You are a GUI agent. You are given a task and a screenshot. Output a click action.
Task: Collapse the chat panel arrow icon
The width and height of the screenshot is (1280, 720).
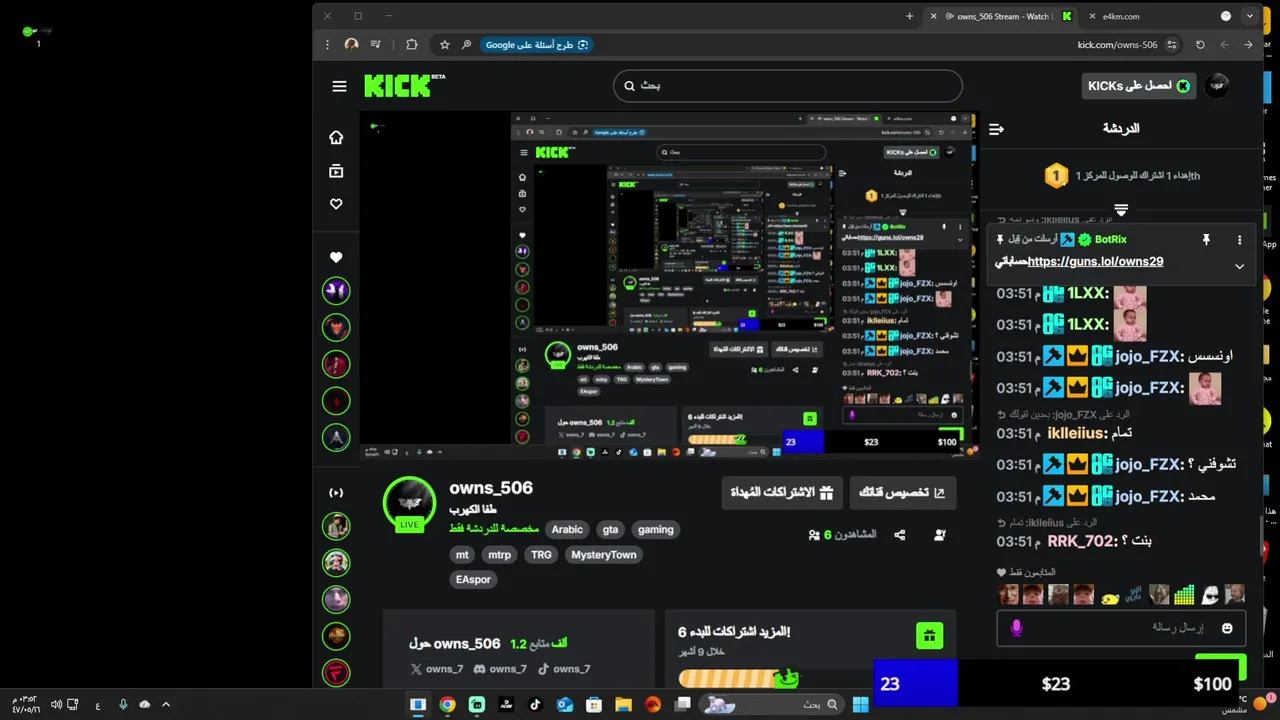click(x=996, y=129)
